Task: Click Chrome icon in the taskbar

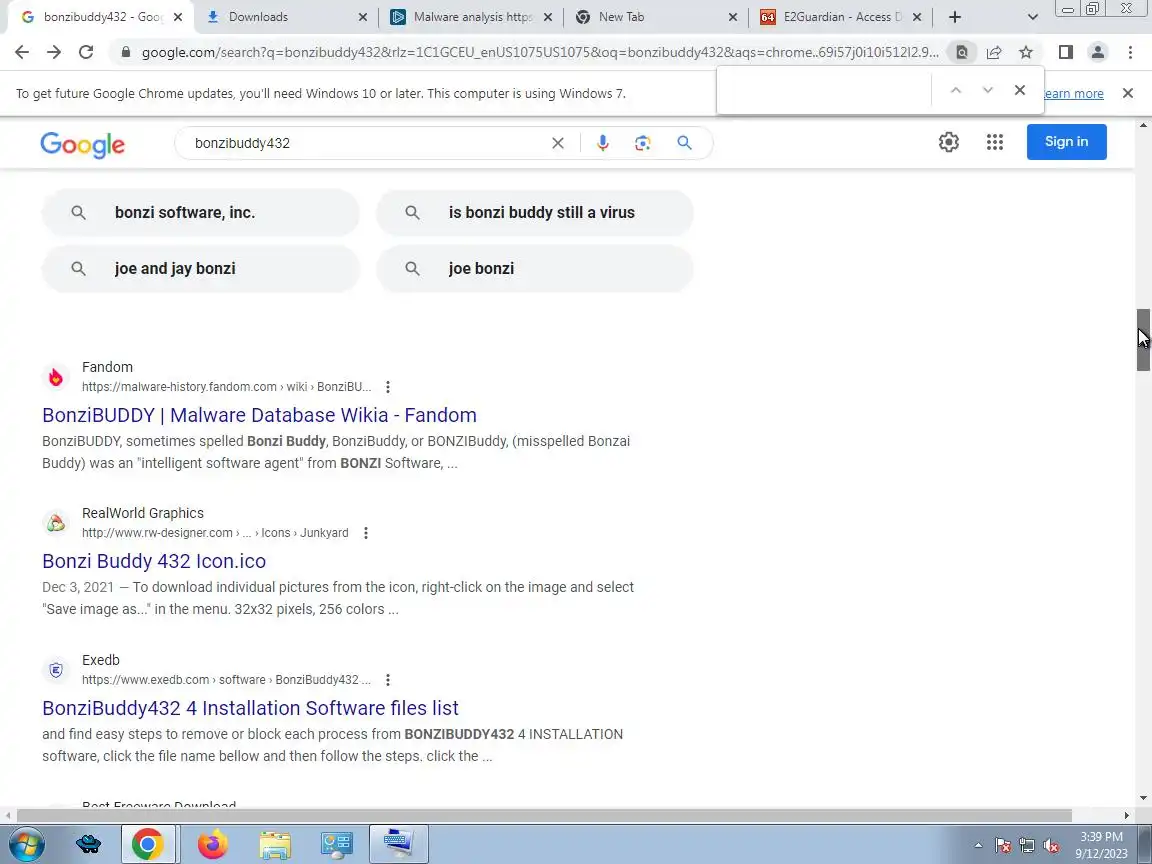Action: point(148,844)
